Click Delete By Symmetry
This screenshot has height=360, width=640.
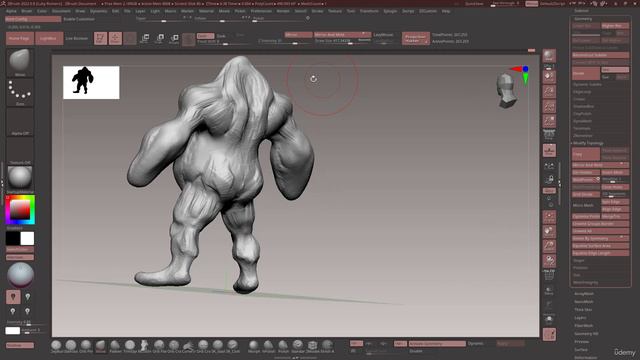coord(600,238)
